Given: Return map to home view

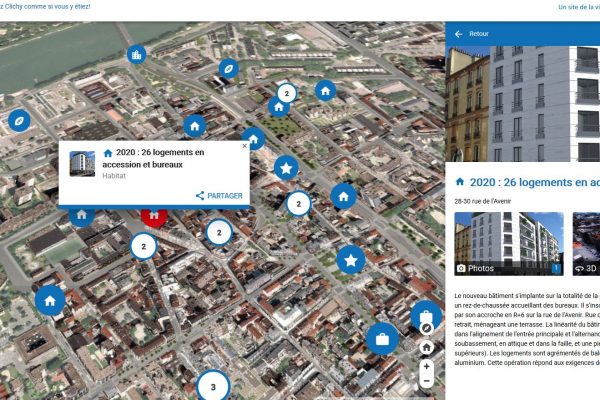Looking at the screenshot, I should coord(427,347).
